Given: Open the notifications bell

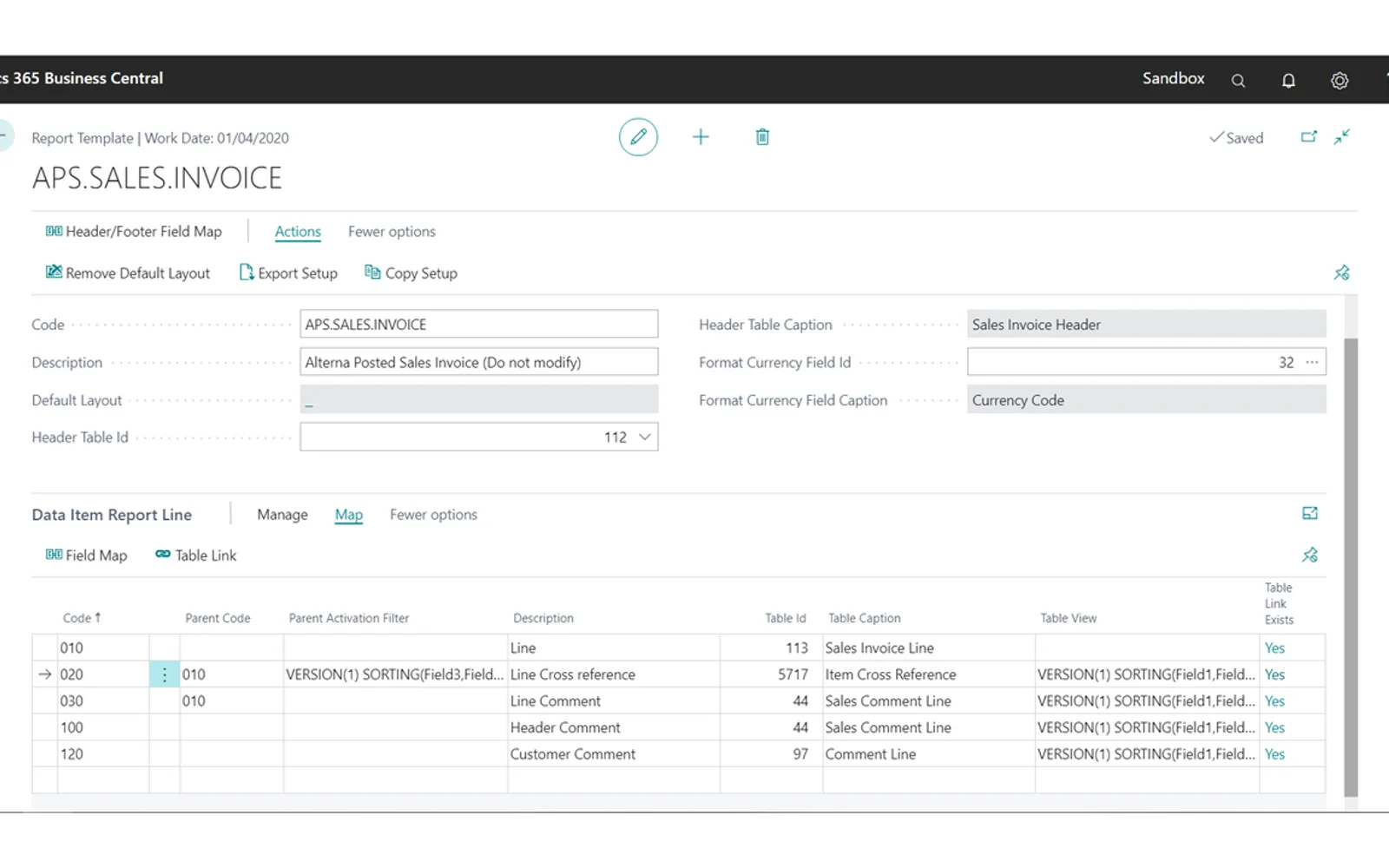Looking at the screenshot, I should [x=1288, y=81].
